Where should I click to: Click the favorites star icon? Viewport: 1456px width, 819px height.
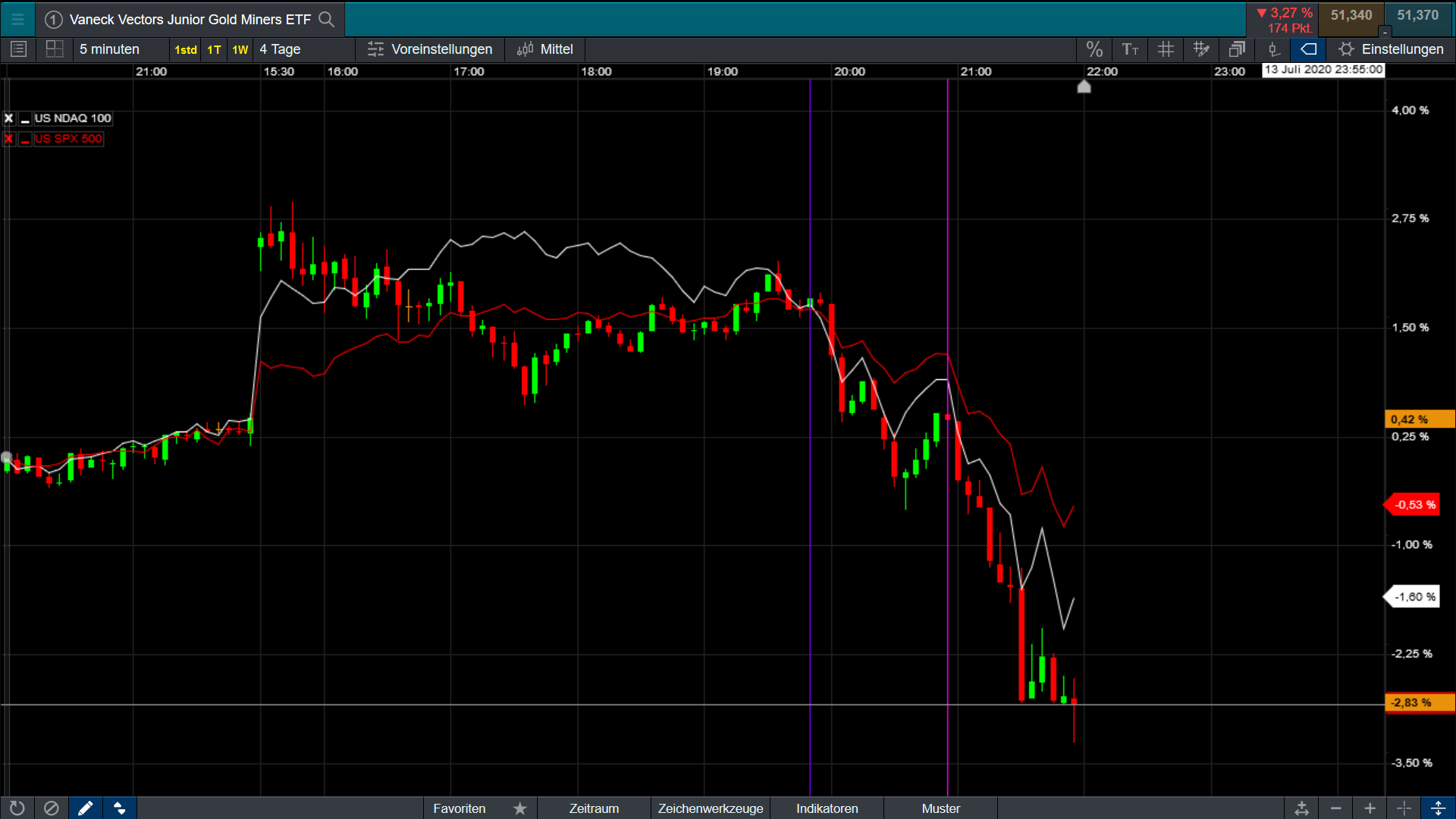[x=520, y=808]
